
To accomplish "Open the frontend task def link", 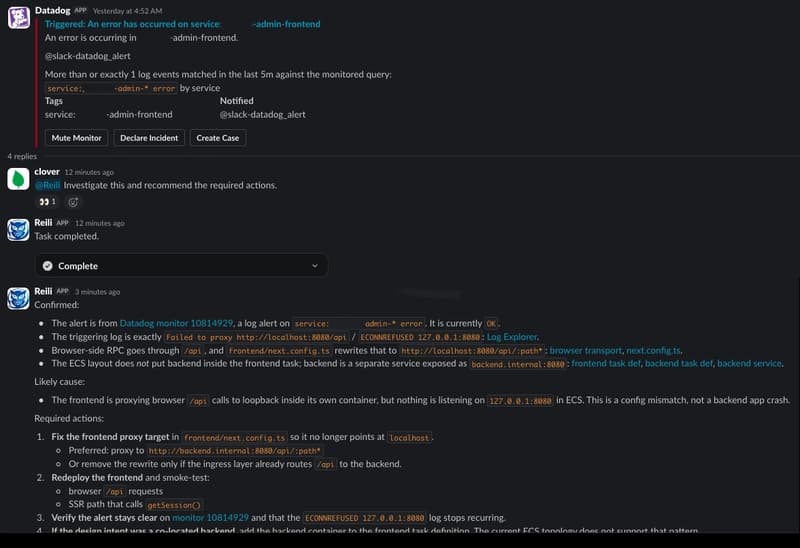I will click(606, 363).
